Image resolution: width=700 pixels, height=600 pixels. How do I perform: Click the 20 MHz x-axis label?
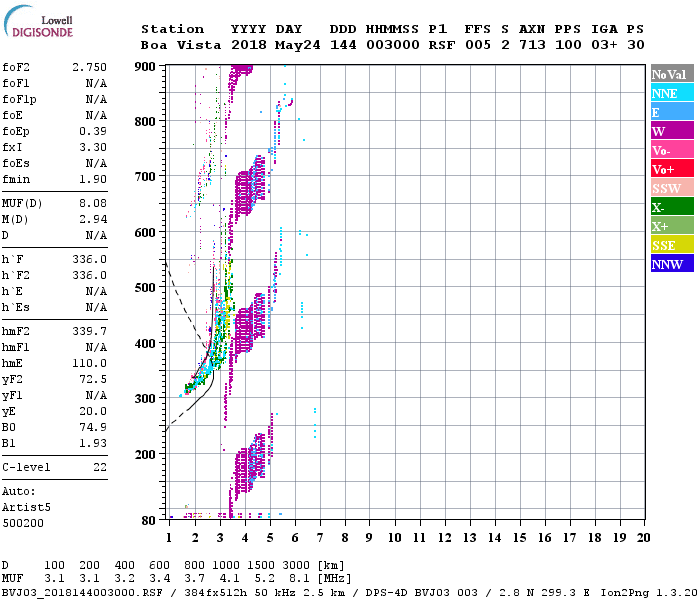tap(643, 538)
